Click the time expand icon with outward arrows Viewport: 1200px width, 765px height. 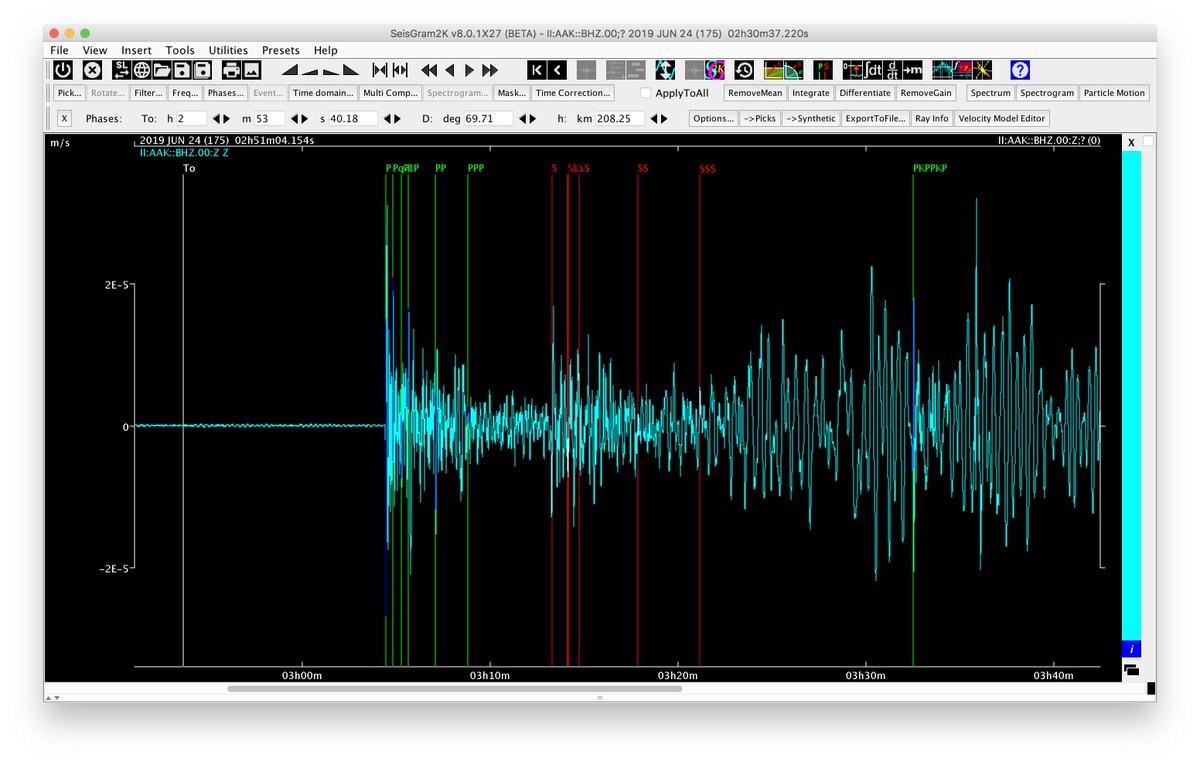[400, 70]
